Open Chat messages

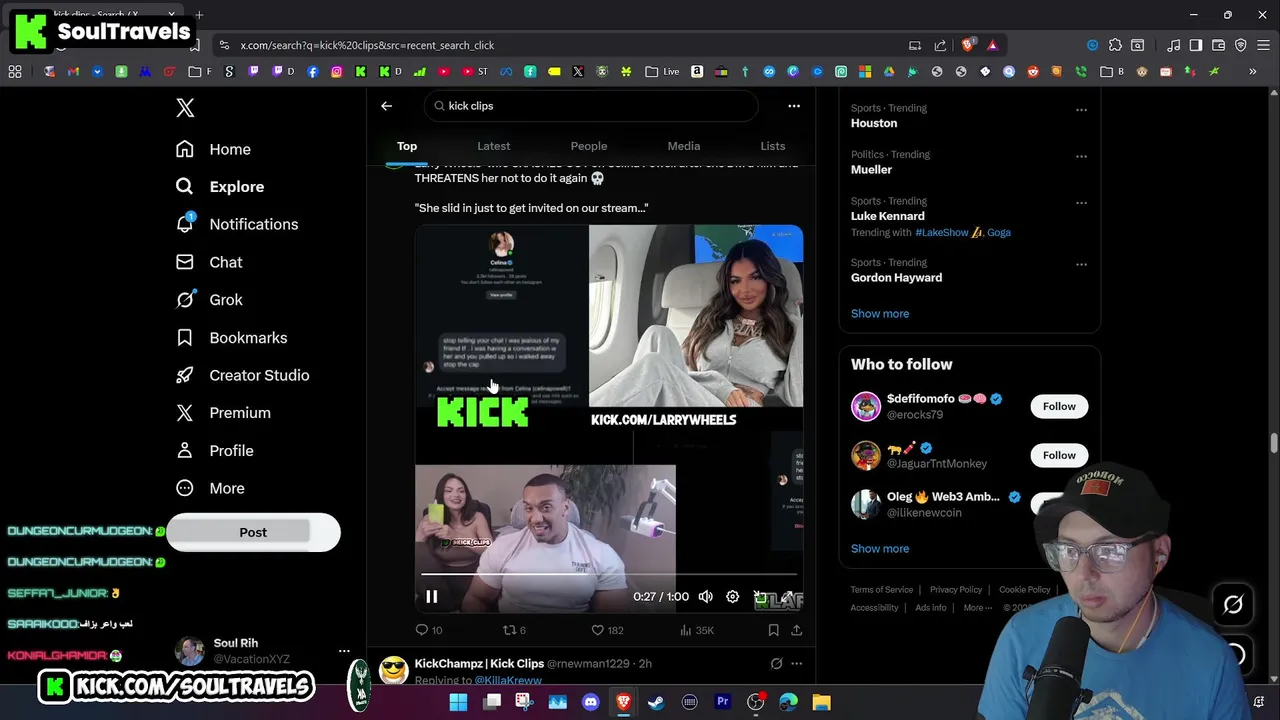209,262
